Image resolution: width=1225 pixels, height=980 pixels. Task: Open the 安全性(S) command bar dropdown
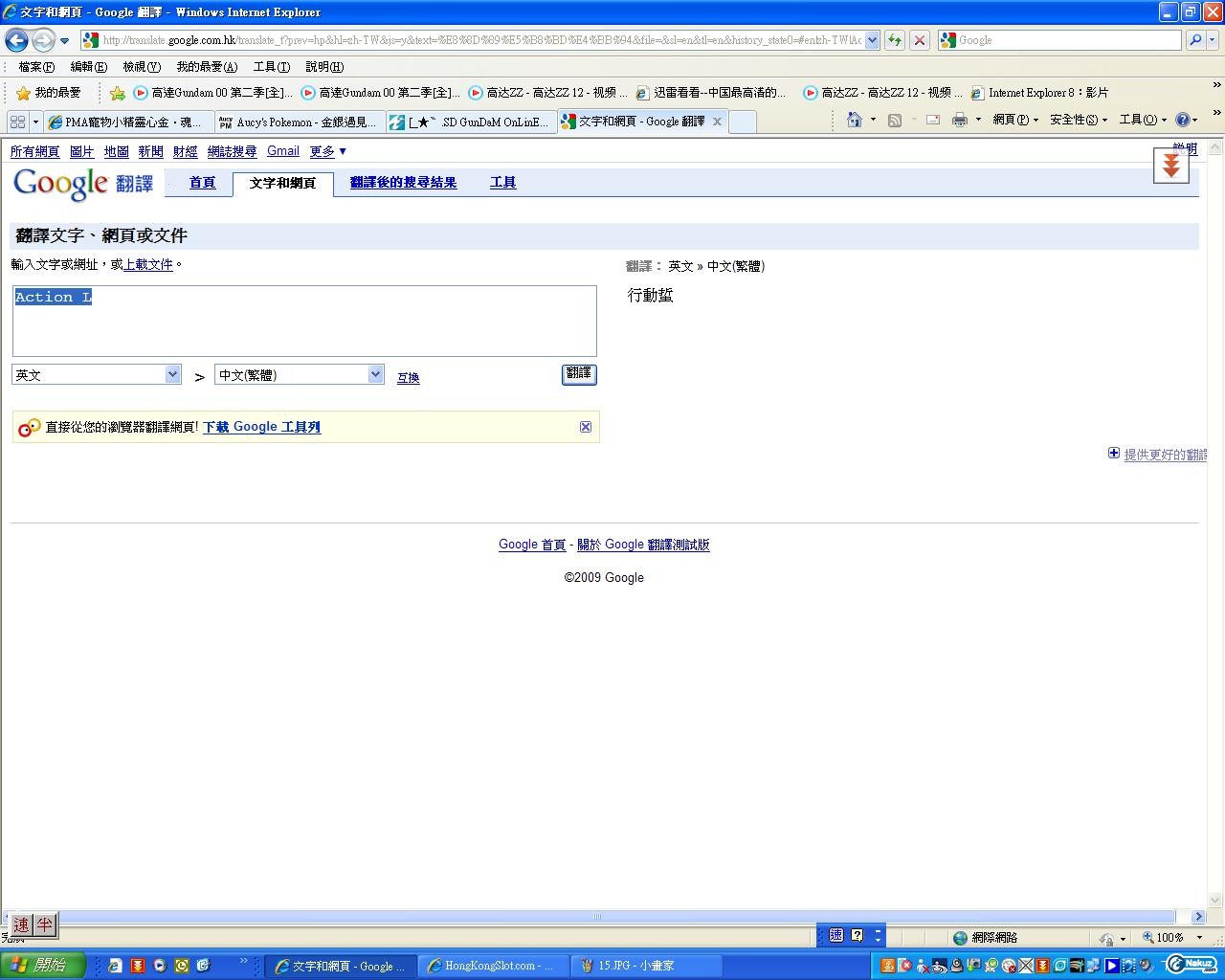click(x=1079, y=120)
